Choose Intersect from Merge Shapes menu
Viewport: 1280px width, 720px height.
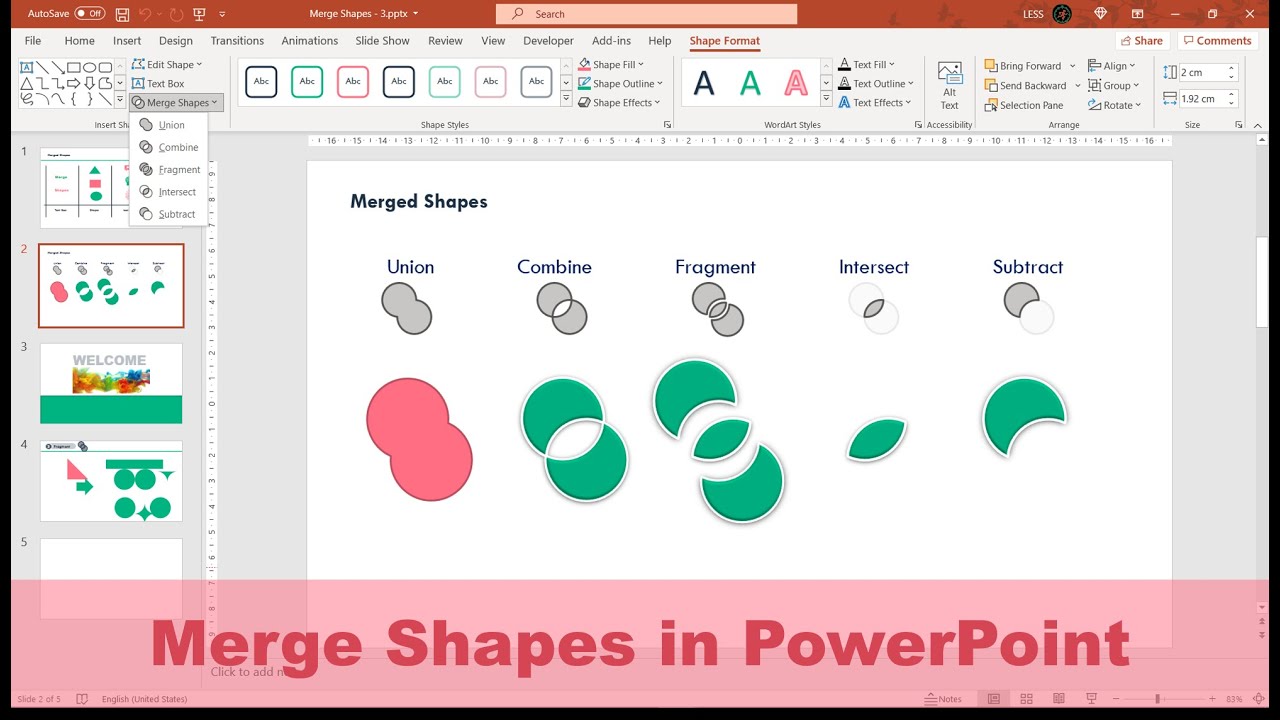[x=168, y=192]
